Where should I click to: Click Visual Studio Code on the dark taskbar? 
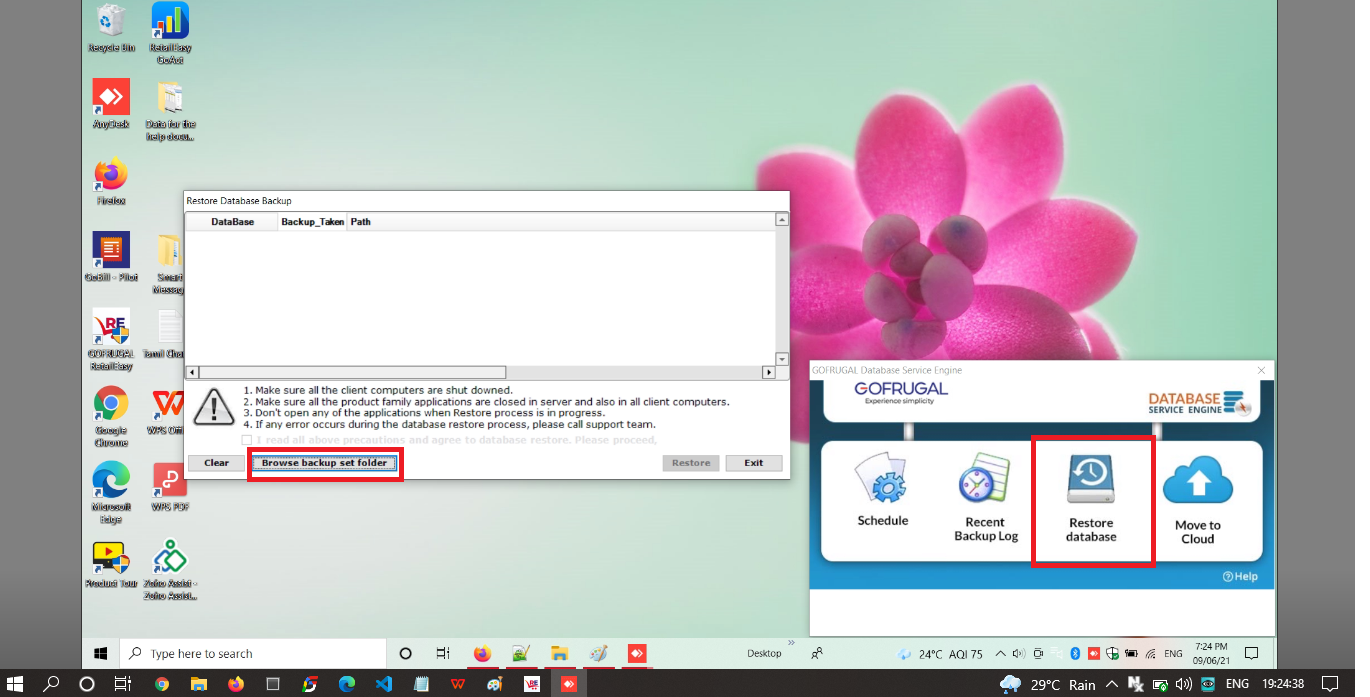[x=383, y=684]
